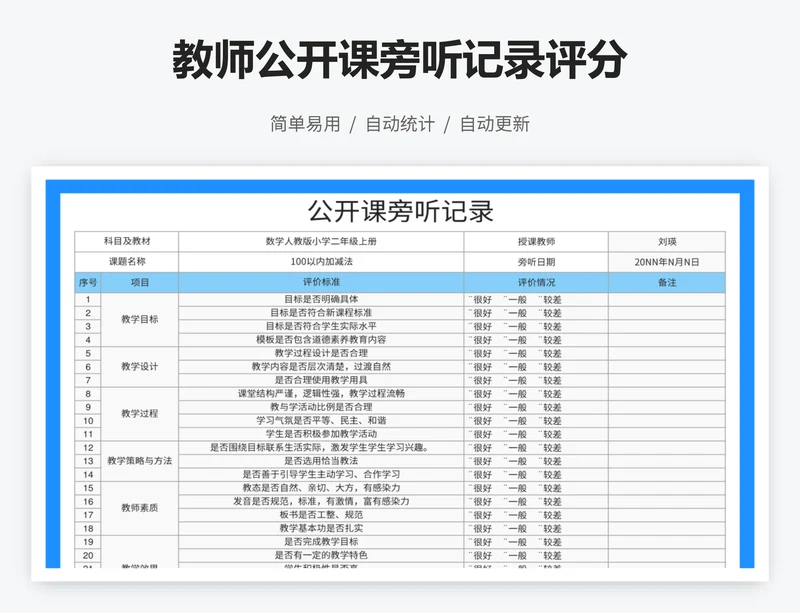Click the 公开课旁听记录 sheet title

click(x=400, y=212)
